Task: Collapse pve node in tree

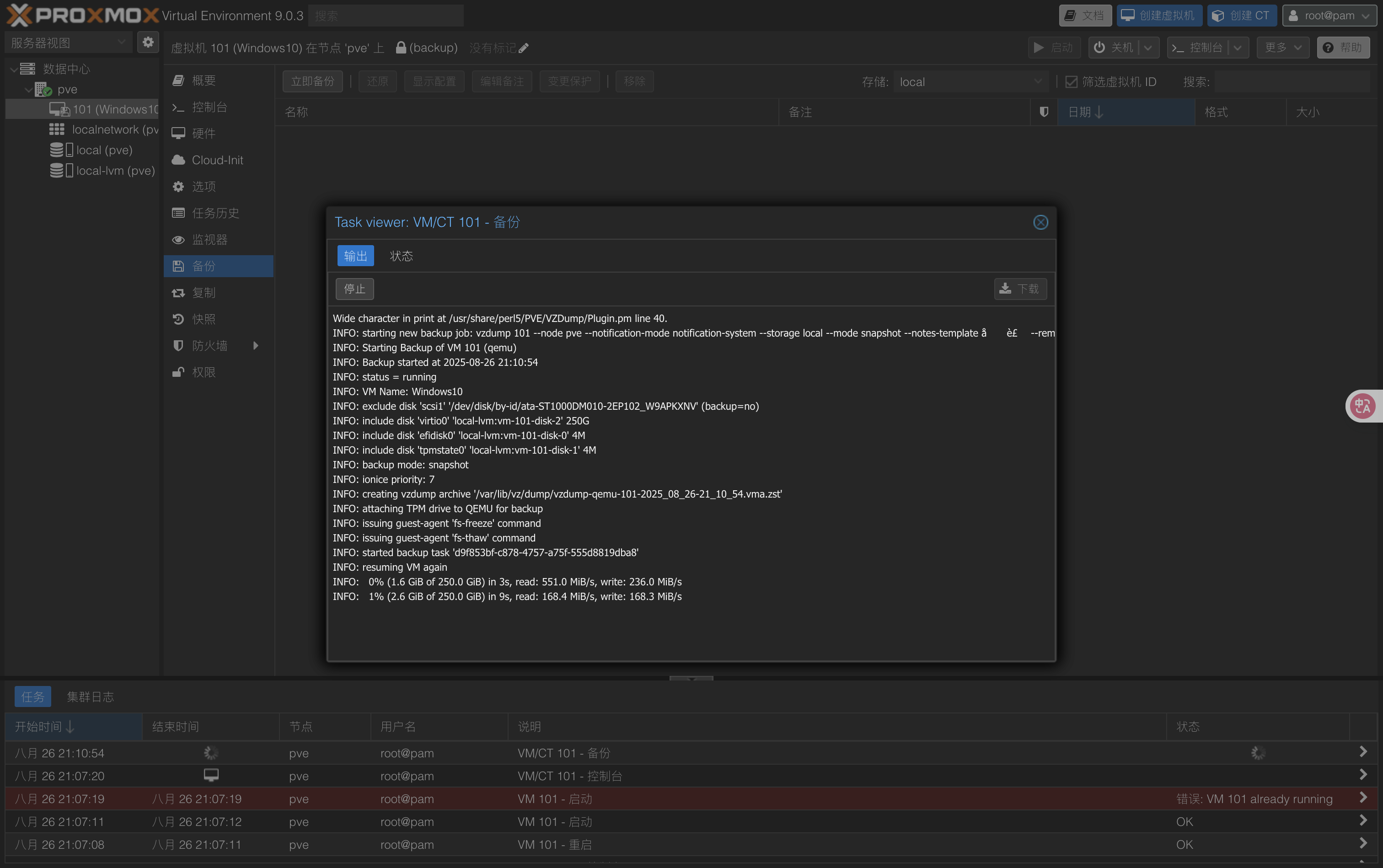Action: pos(29,90)
